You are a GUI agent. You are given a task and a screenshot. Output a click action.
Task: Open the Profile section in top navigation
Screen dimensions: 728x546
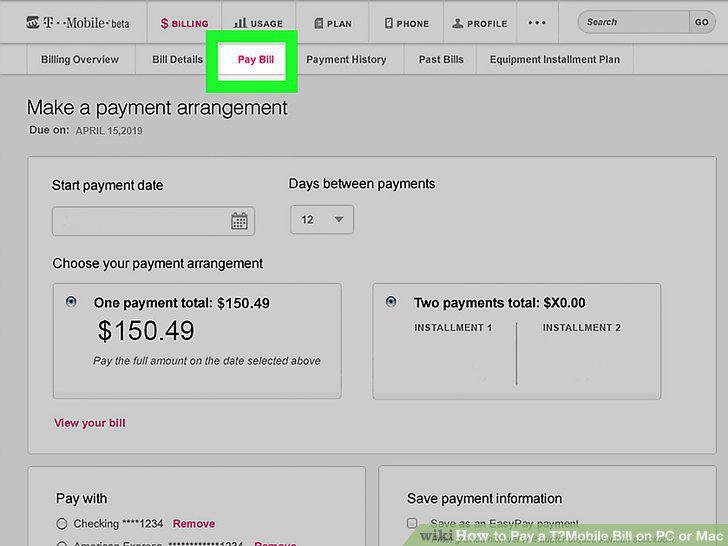pyautogui.click(x=480, y=23)
